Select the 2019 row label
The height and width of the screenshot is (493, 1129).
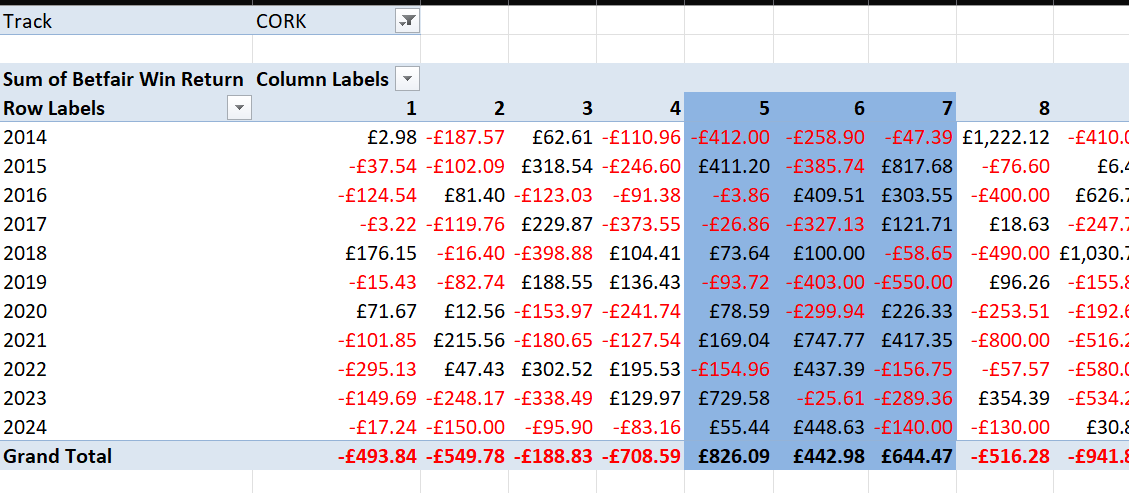(126, 282)
